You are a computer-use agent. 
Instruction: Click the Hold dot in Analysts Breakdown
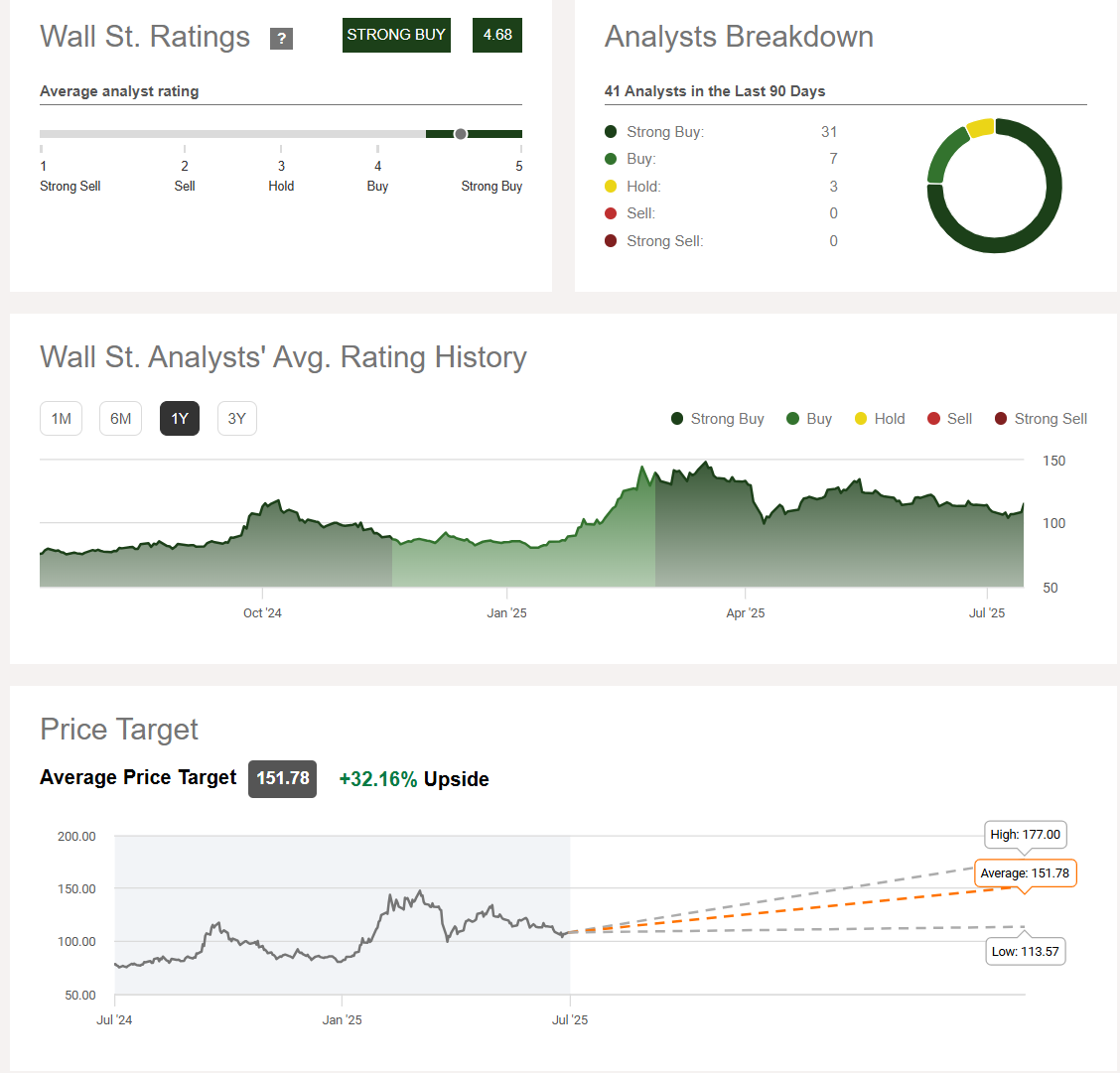[x=611, y=187]
